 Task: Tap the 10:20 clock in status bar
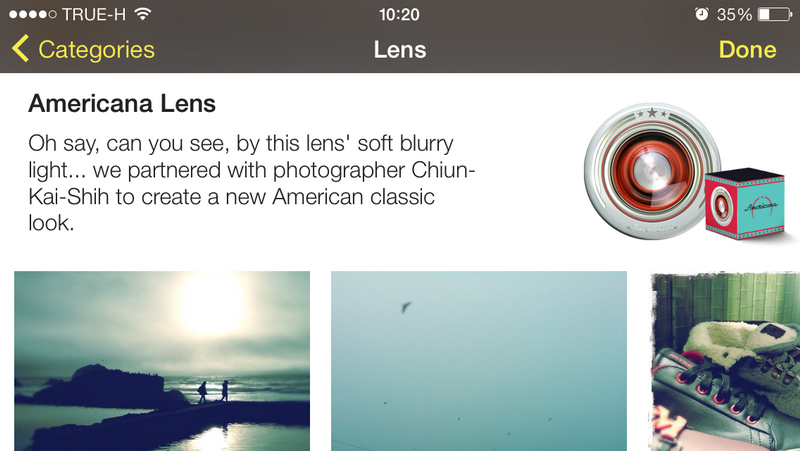(399, 14)
